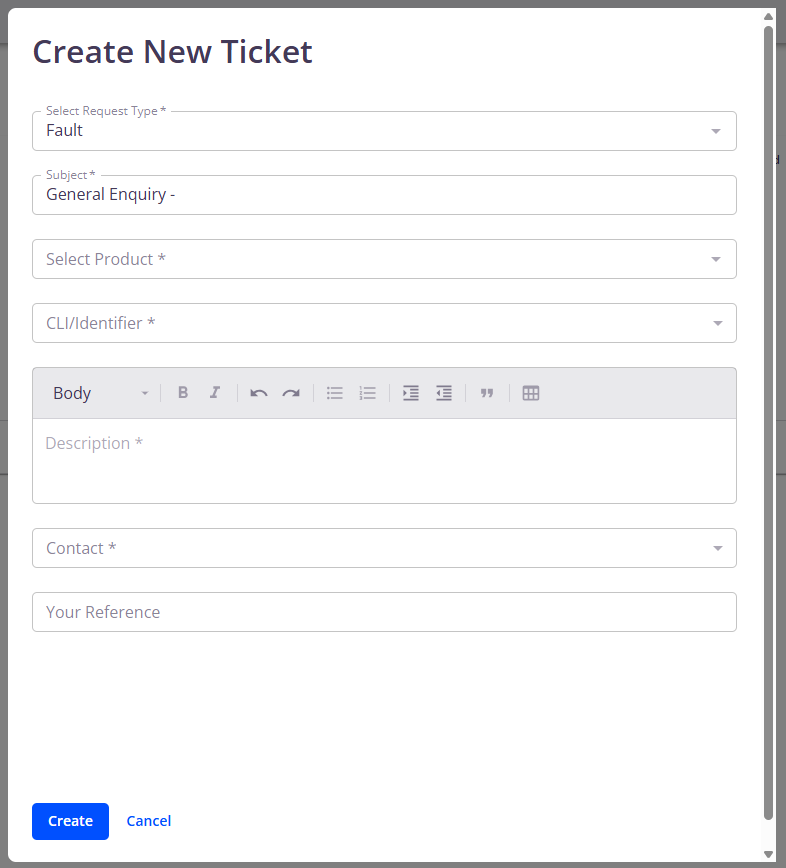The height and width of the screenshot is (868, 786).
Task: Apply bold formatting in description editor
Action: (x=183, y=393)
